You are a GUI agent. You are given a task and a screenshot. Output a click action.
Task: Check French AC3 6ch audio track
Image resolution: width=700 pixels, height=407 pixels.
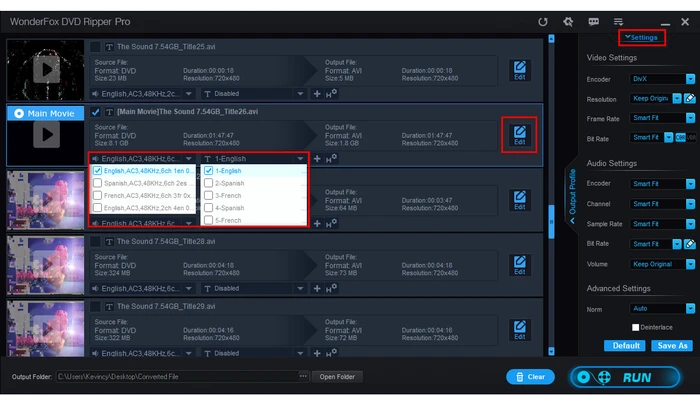[97, 195]
